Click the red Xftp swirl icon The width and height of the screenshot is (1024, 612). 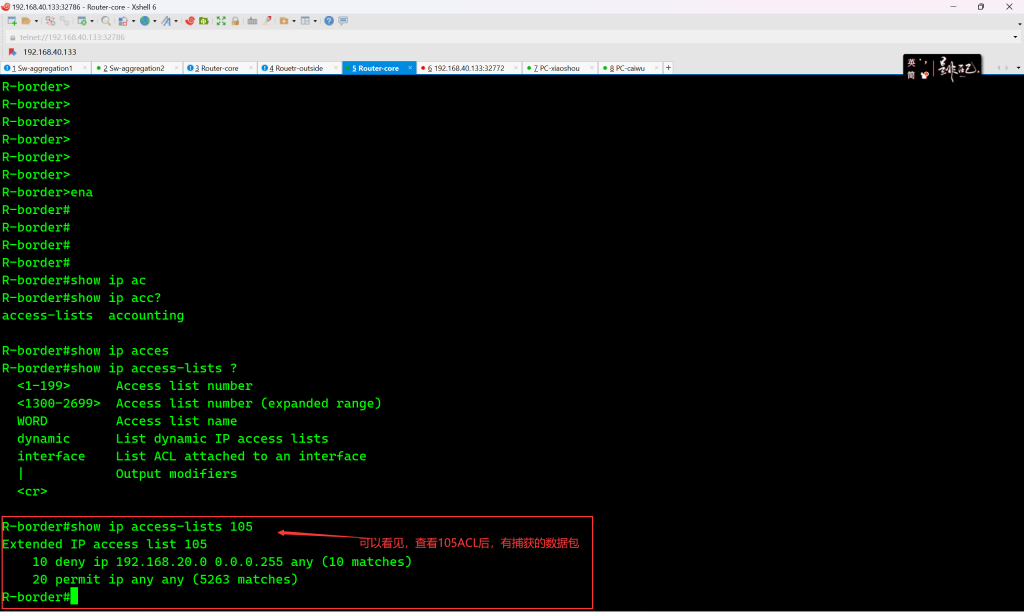[x=189, y=21]
